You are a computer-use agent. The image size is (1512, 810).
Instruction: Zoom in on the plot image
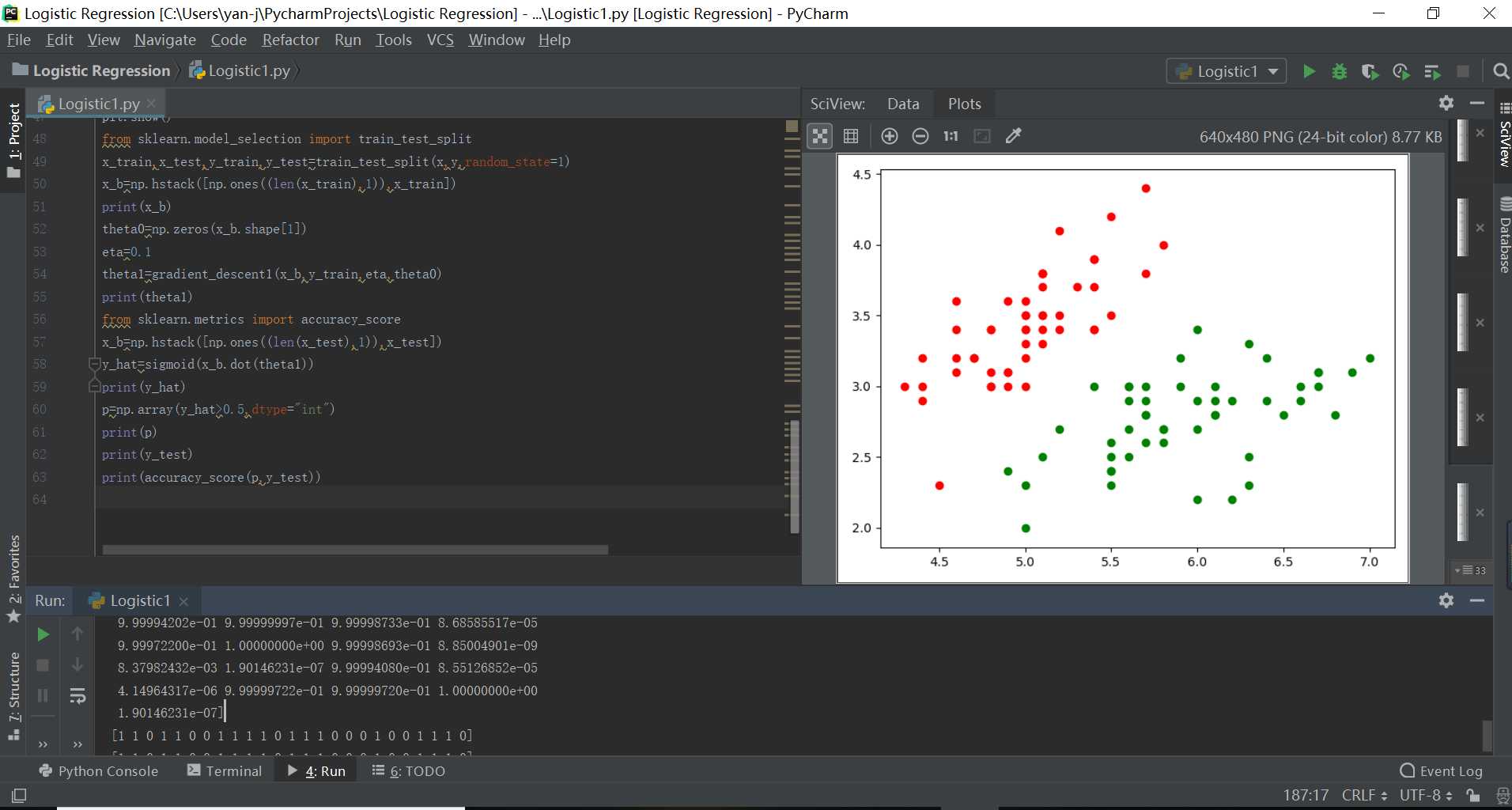[x=890, y=136]
